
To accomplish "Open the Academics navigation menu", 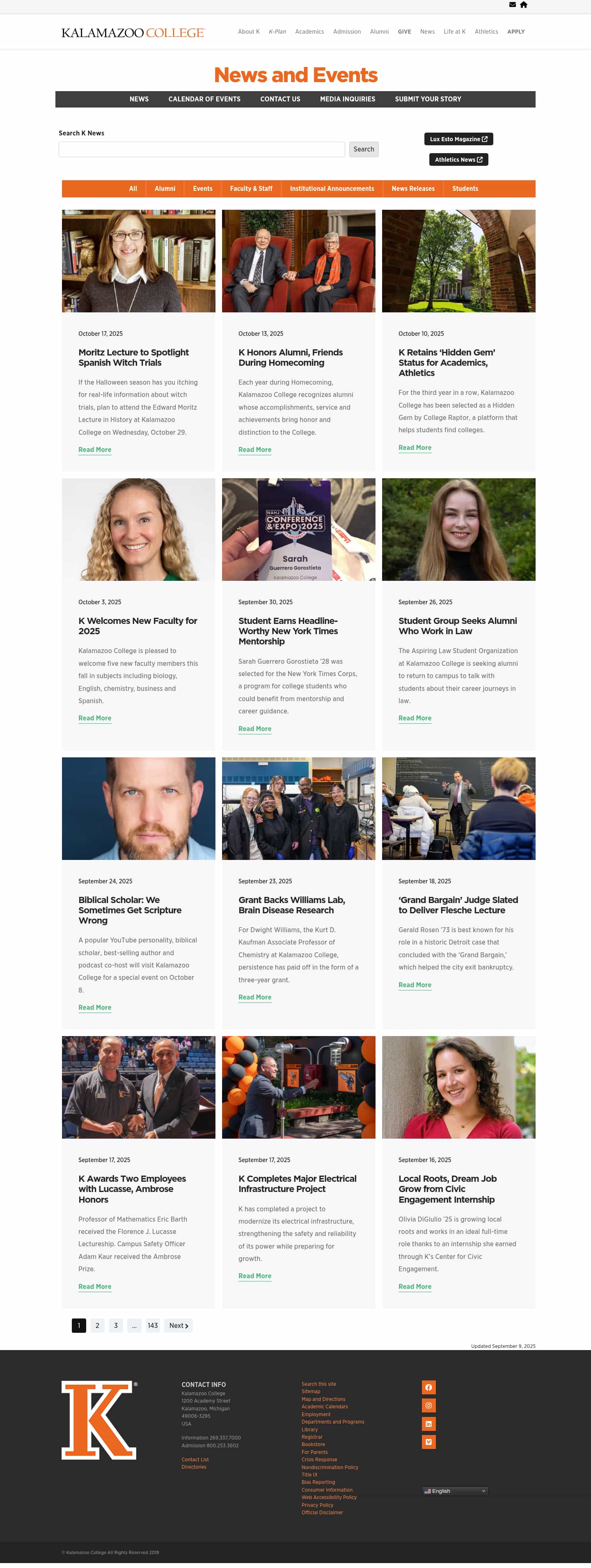I will [309, 32].
